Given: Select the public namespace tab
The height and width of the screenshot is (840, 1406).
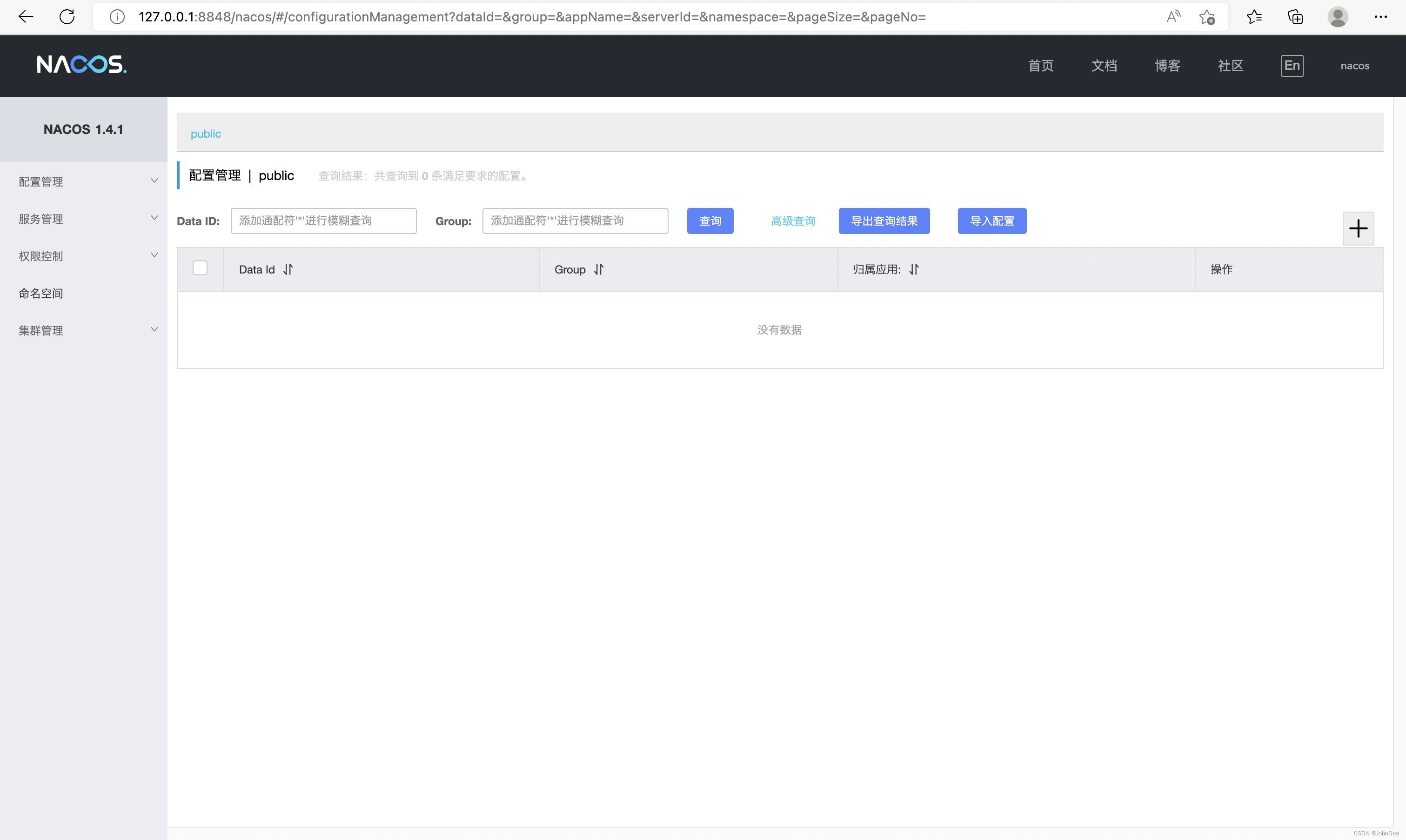Looking at the screenshot, I should 206,133.
